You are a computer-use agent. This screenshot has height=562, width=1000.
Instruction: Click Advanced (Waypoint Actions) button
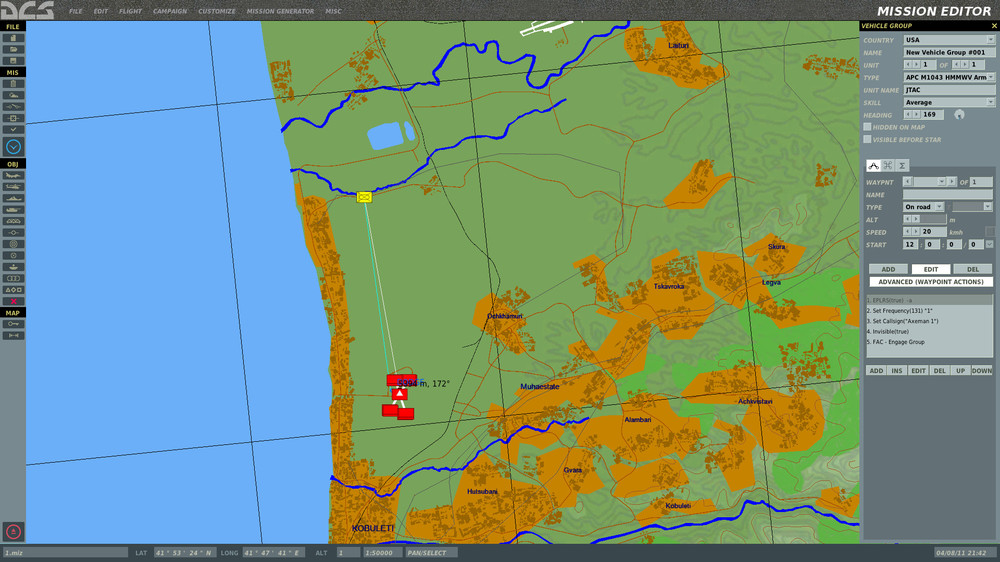click(x=930, y=281)
